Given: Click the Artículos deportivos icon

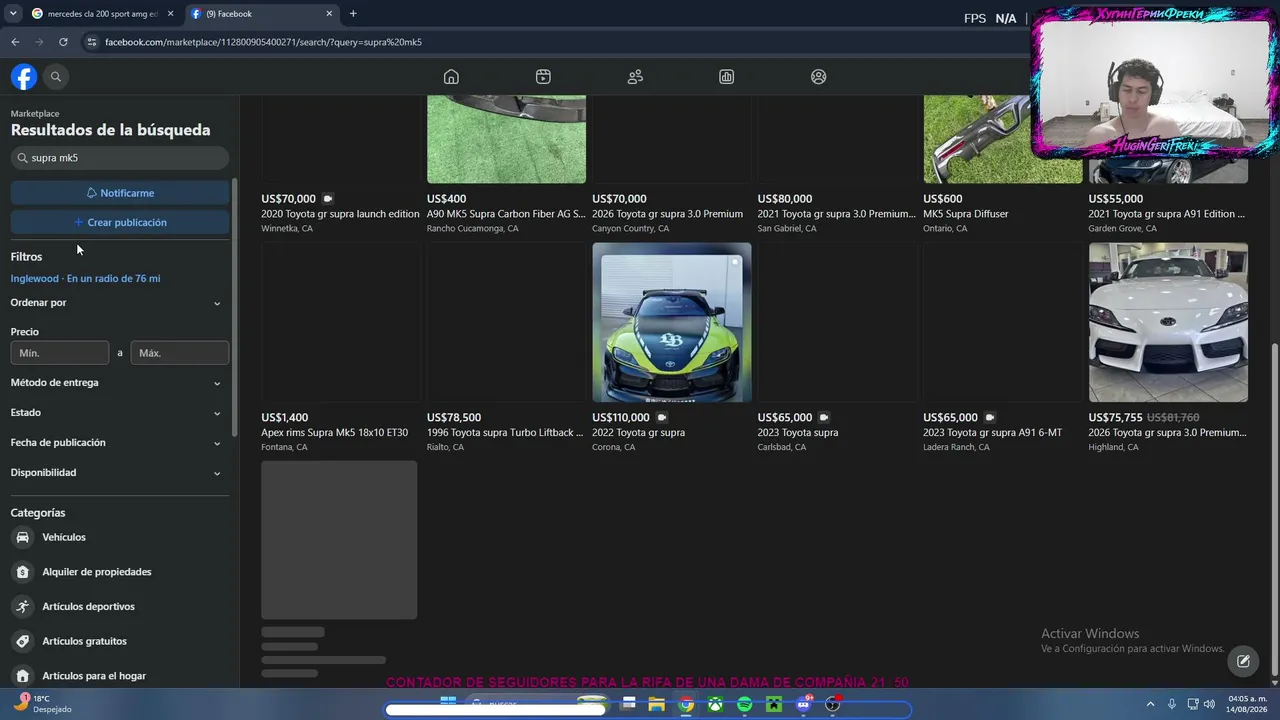Looking at the screenshot, I should coord(23,606).
